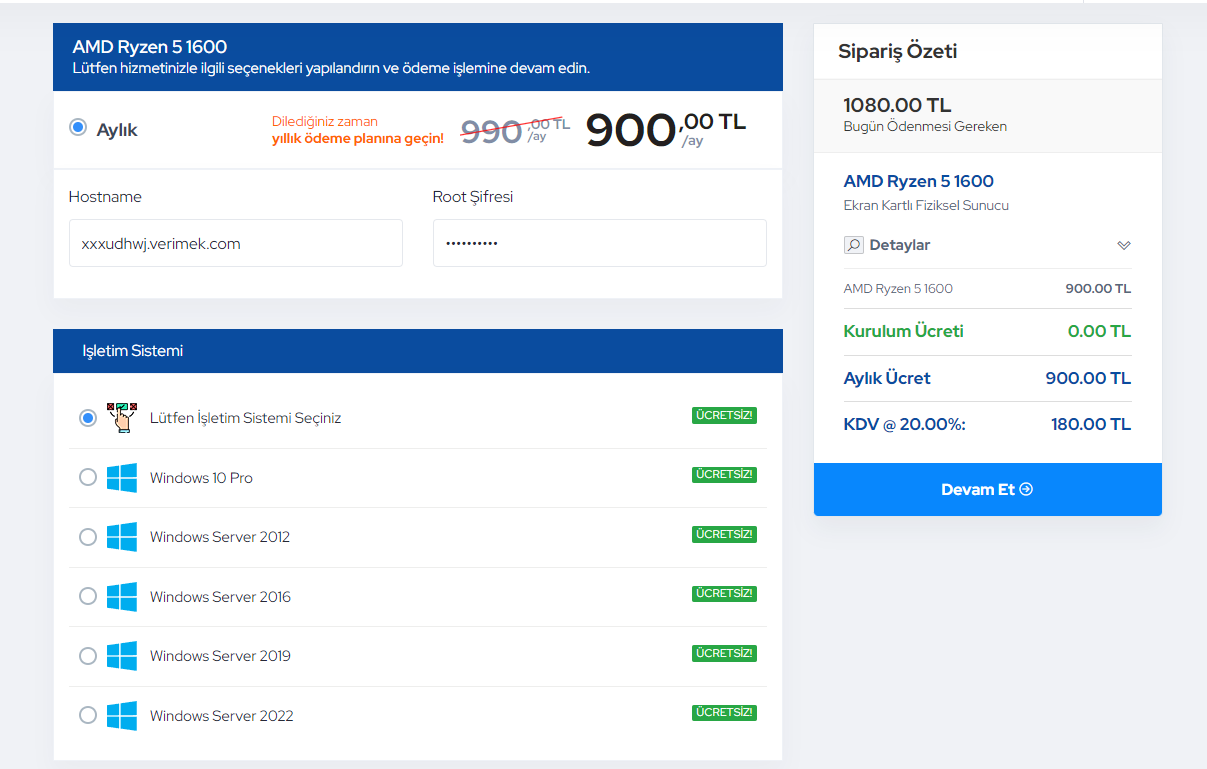Viewport: 1207px width, 769px height.
Task: Click the Windows Server 2019 label
Action: (220, 656)
